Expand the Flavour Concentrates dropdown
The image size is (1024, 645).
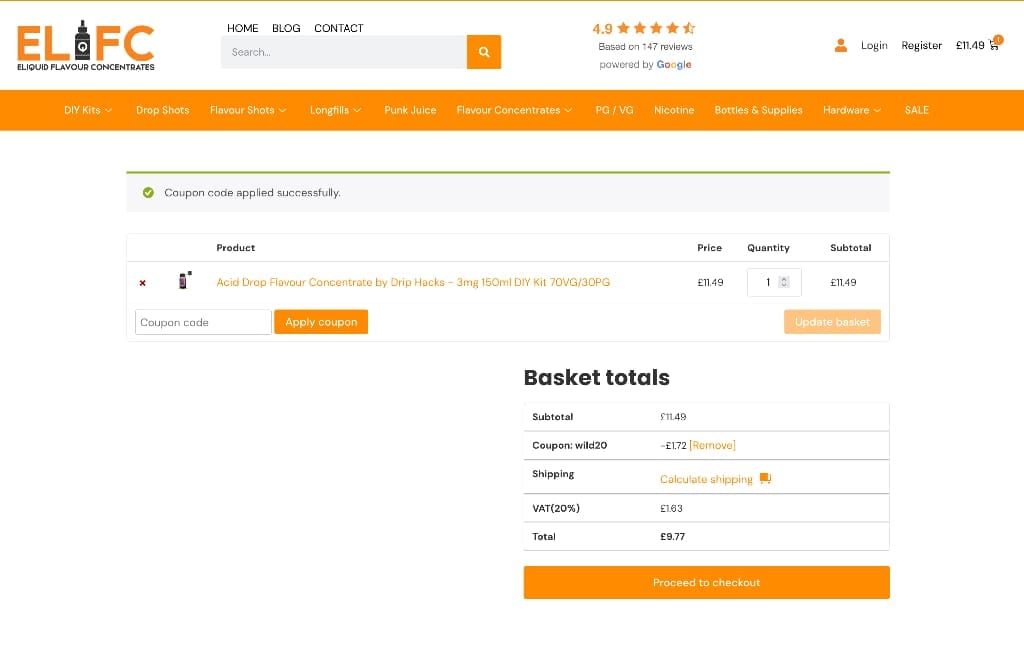(515, 110)
